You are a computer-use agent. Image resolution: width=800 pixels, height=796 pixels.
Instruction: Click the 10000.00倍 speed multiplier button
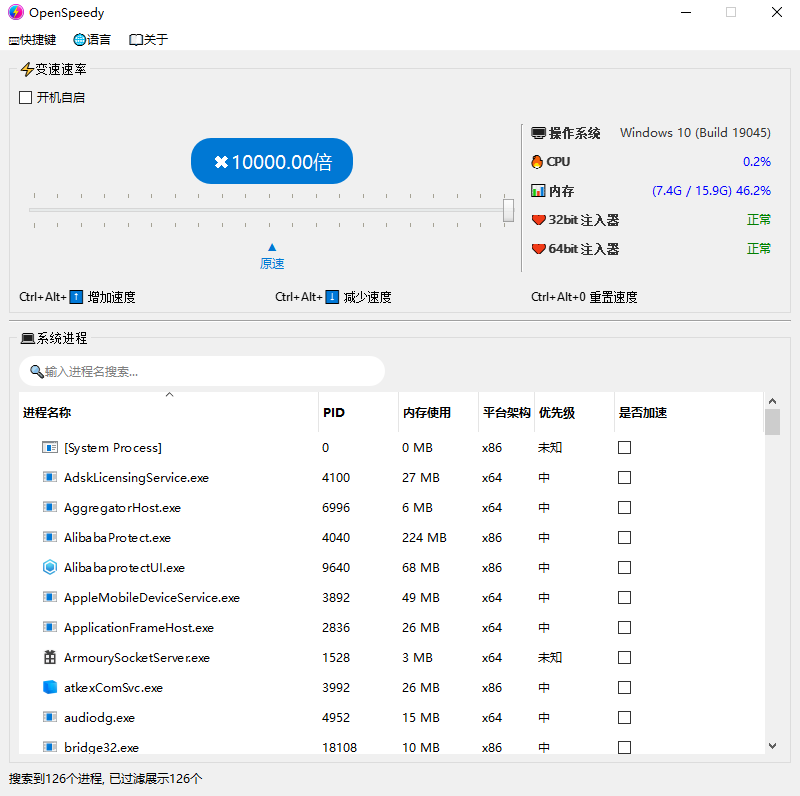tap(272, 162)
